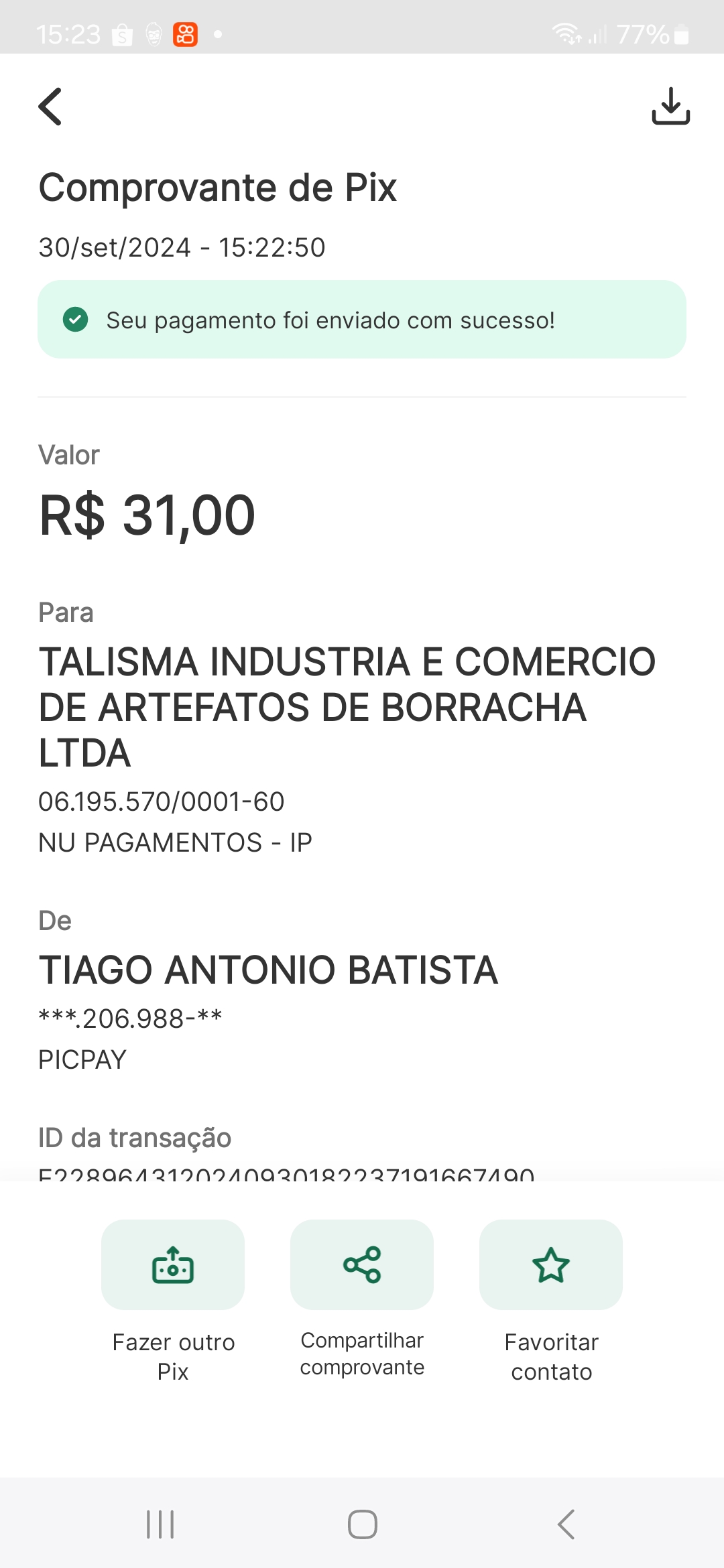This screenshot has width=724, height=1568.
Task: Tap the Wi-Fi status icon
Action: click(566, 34)
